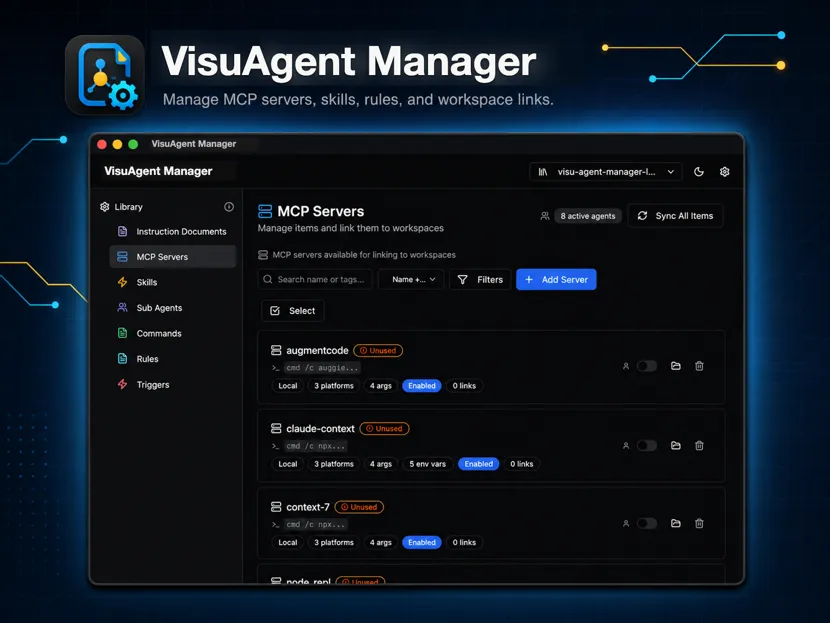Open the Filters button

click(480, 279)
